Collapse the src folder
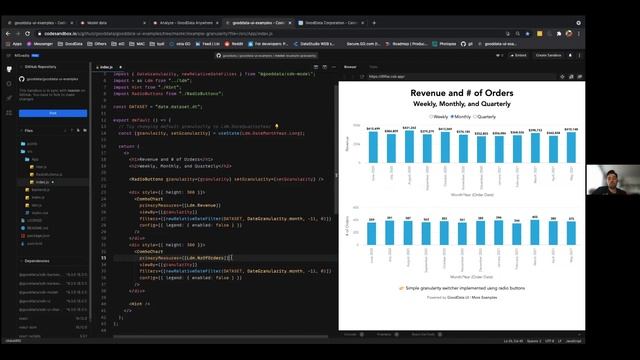This screenshot has width=640, height=360. (27, 151)
